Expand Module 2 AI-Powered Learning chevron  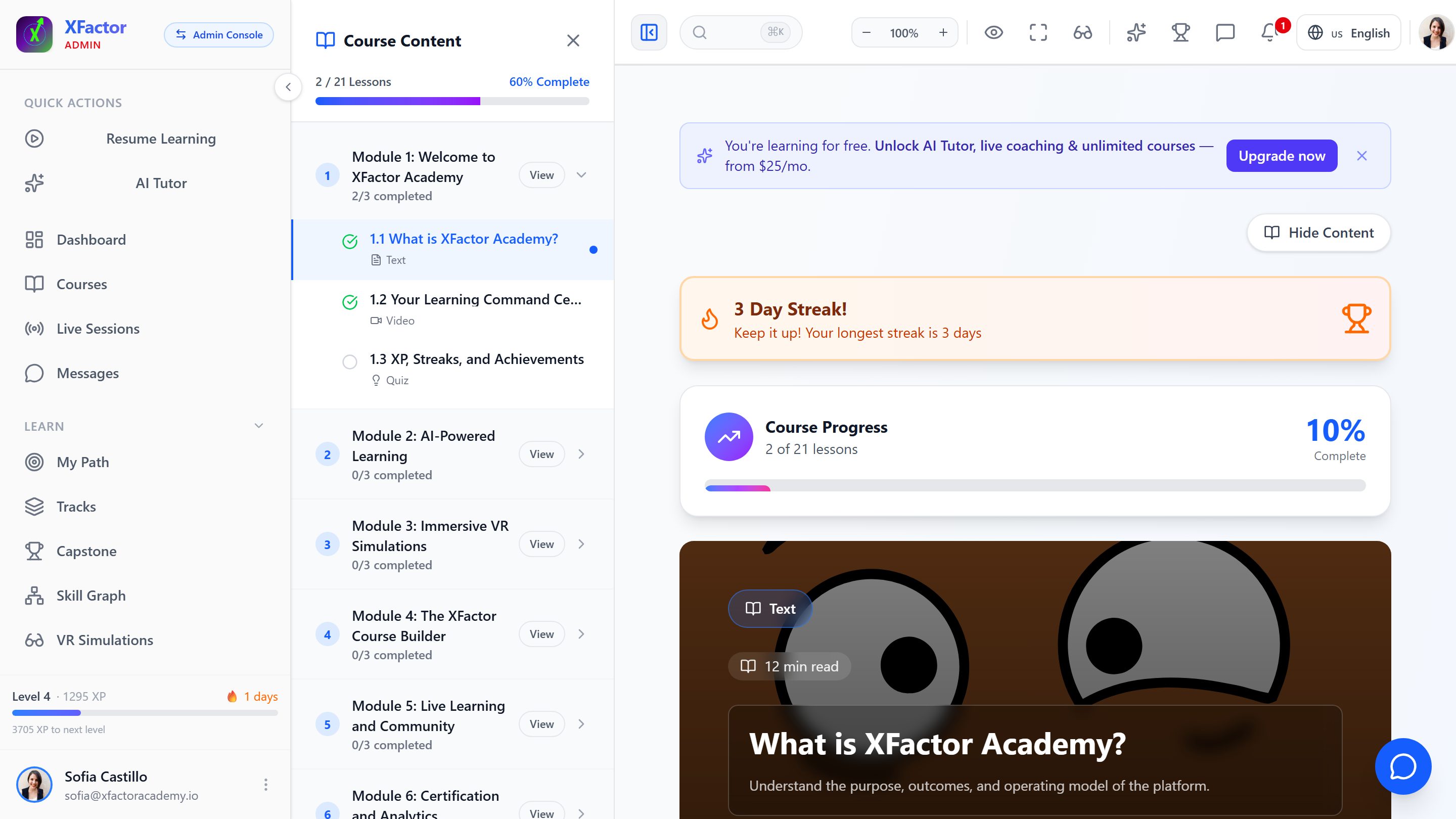tap(581, 454)
